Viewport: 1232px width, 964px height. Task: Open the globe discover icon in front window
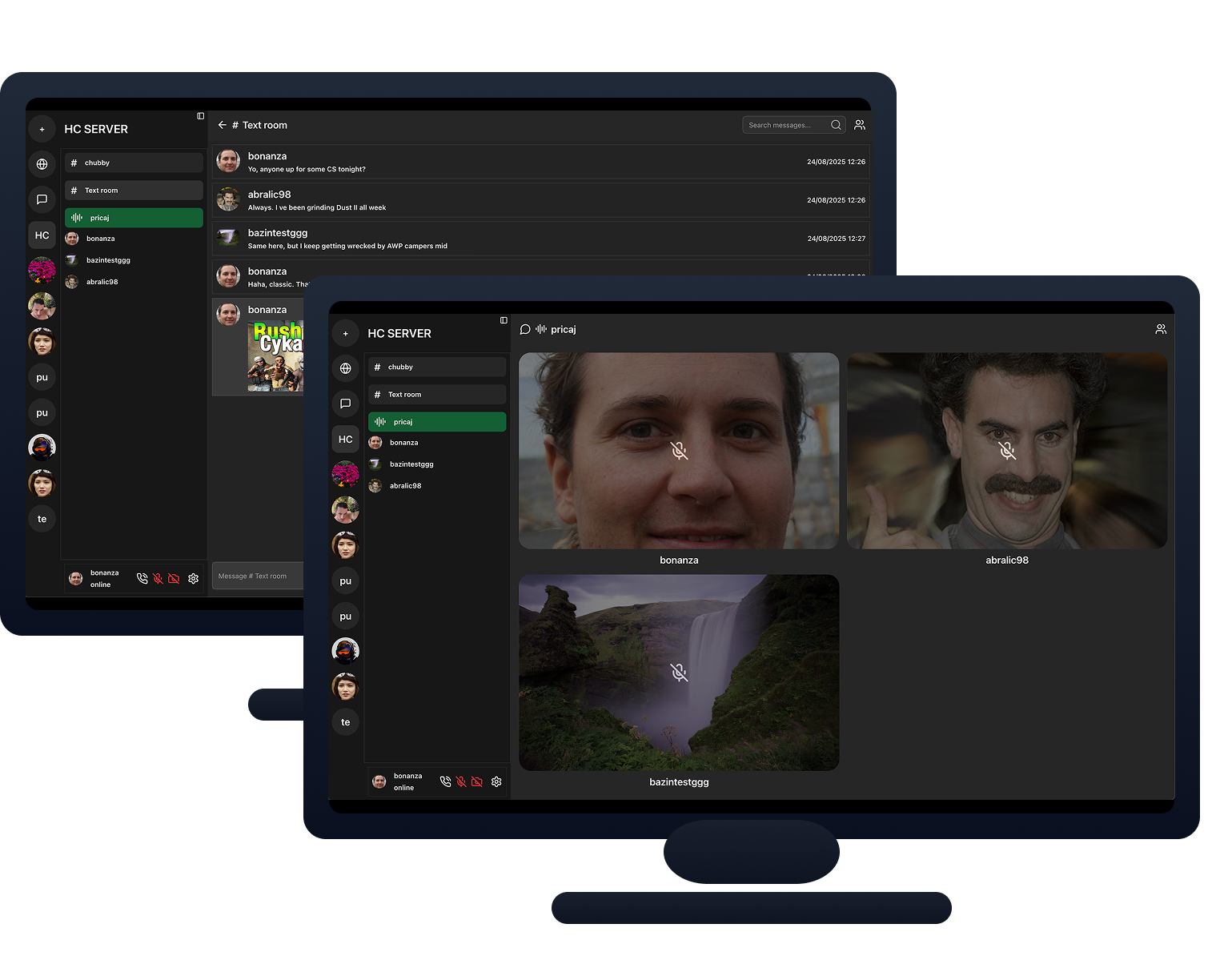click(x=345, y=368)
